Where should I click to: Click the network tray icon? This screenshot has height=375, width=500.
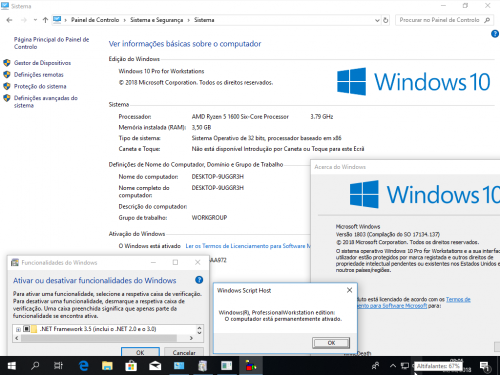[x=405, y=366]
